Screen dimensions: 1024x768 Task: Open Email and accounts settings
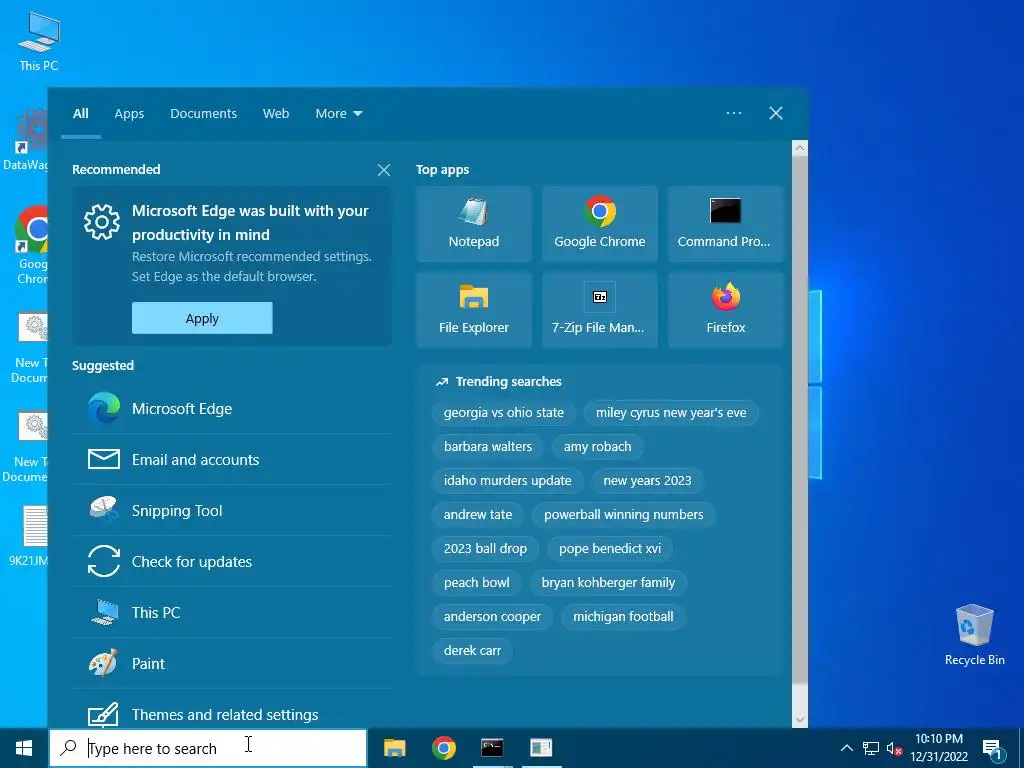tap(232, 460)
